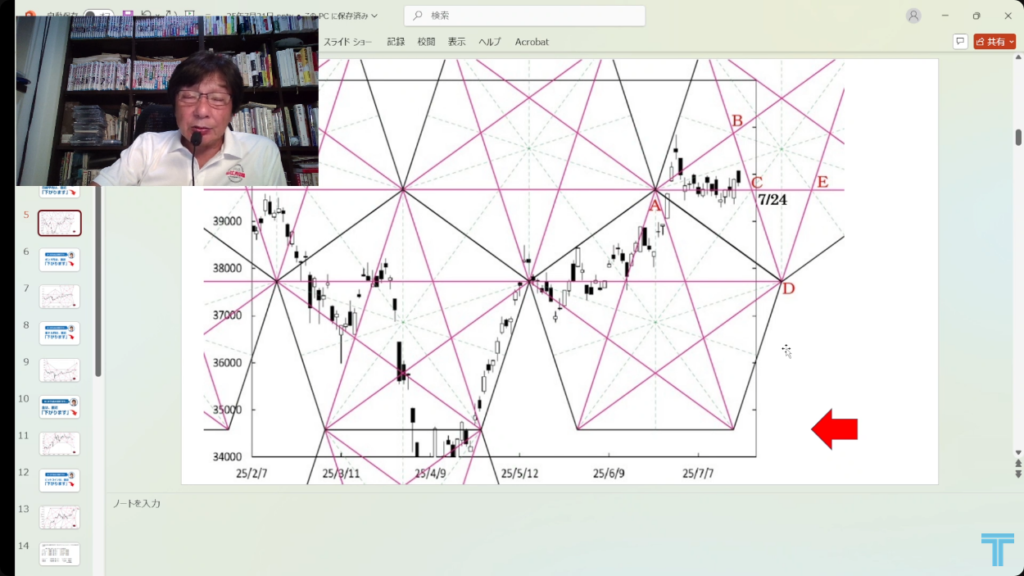Select slide 8 thumbnail
Image resolution: width=1024 pixels, height=576 pixels.
point(59,333)
